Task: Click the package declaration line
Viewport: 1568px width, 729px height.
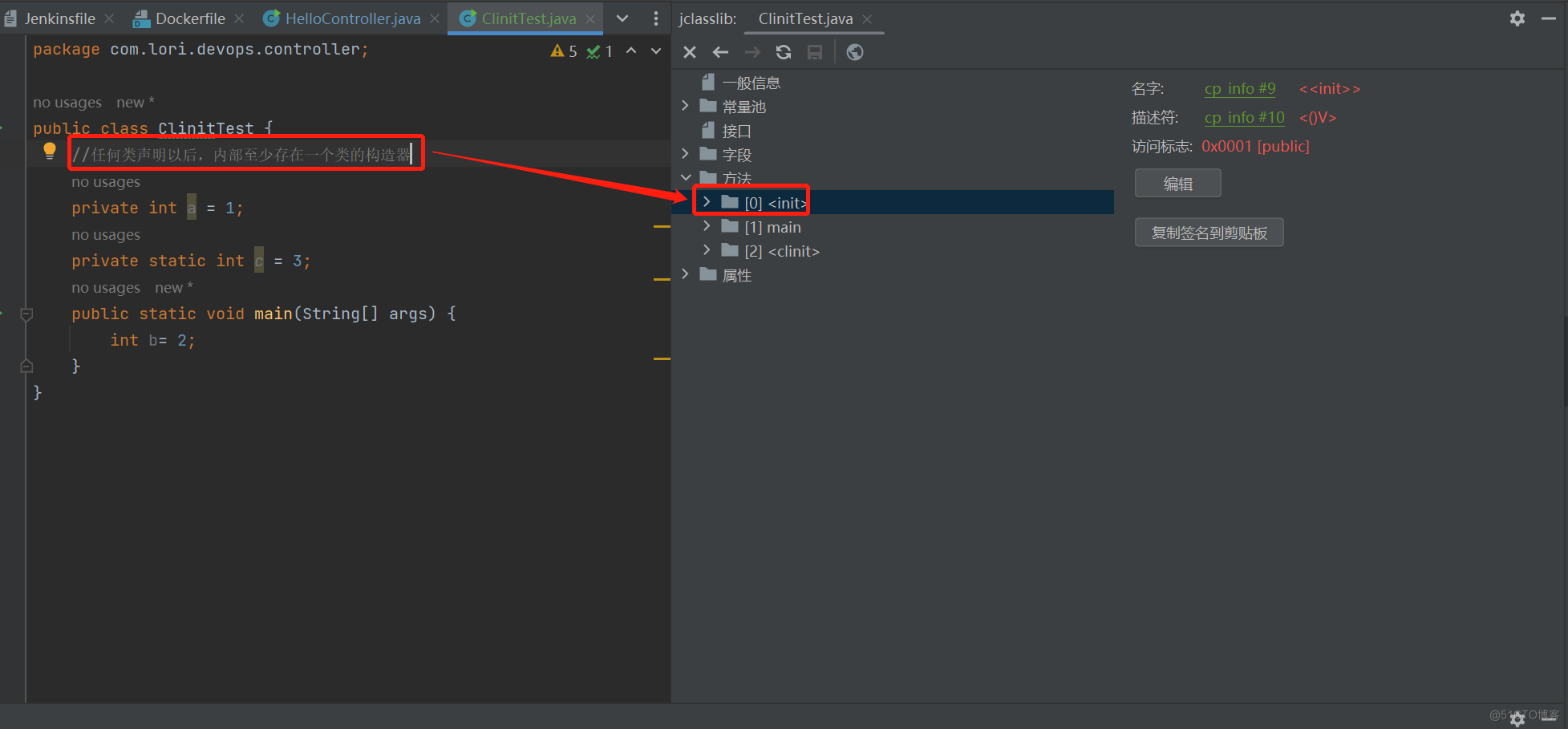Action: pyautogui.click(x=201, y=50)
